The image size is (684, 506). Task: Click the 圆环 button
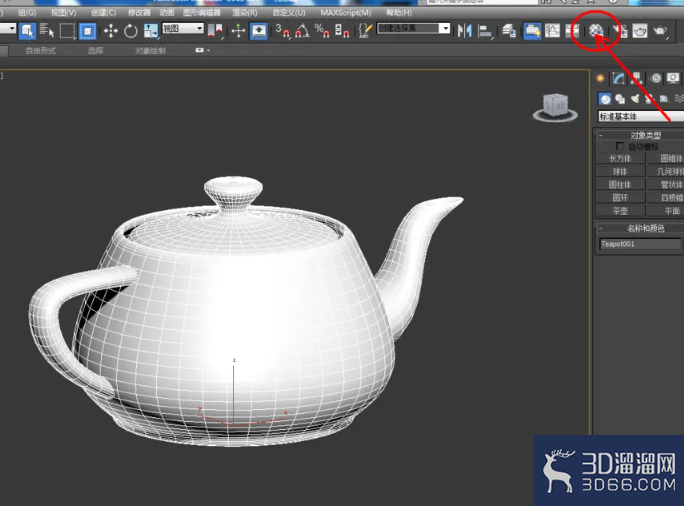[620, 198]
